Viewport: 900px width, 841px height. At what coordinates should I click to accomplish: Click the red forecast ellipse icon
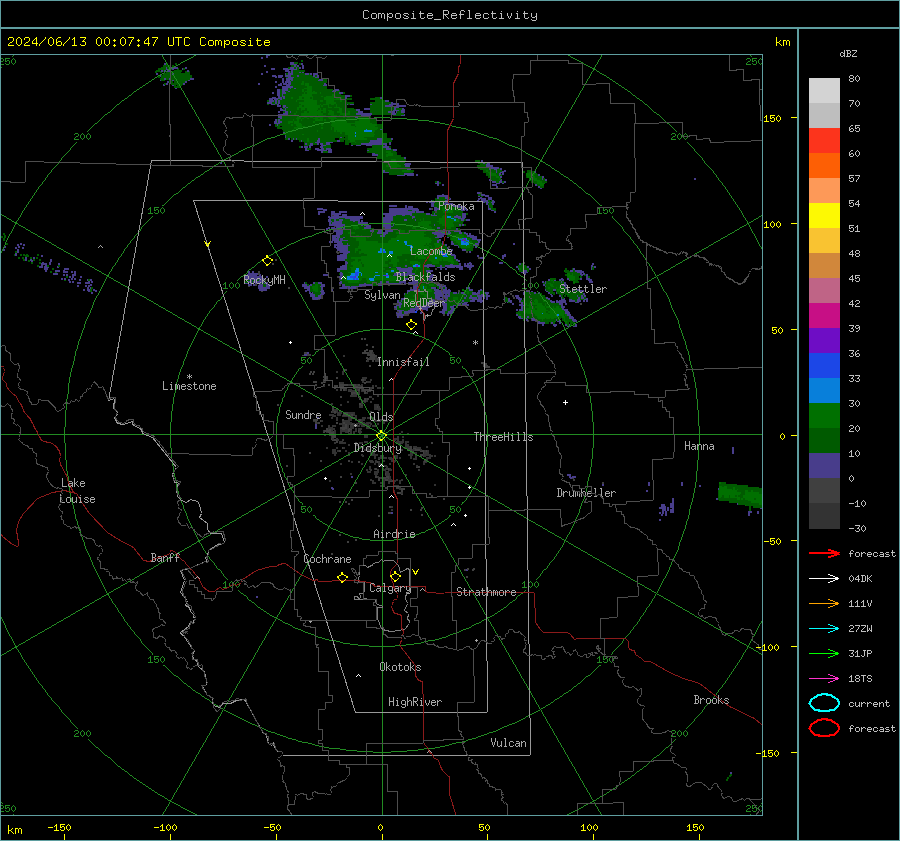824,728
